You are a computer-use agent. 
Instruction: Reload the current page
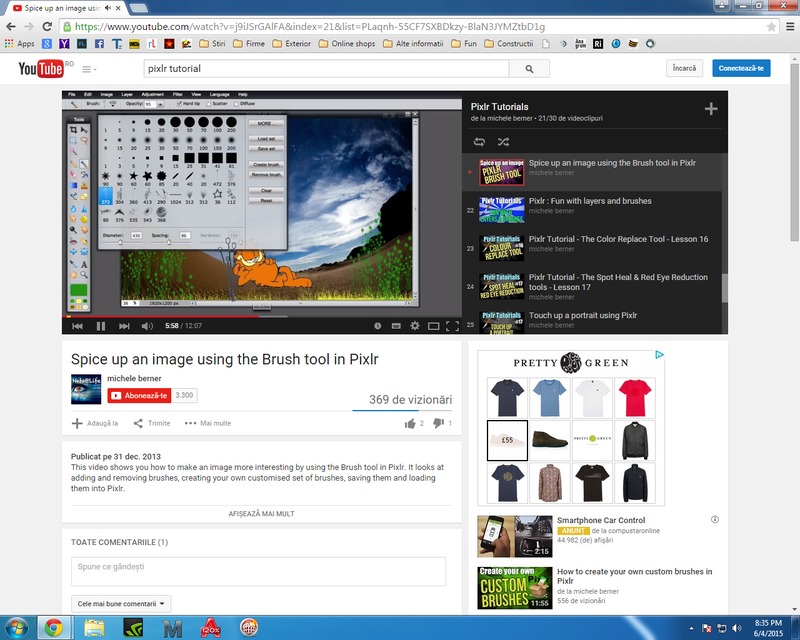[47, 27]
